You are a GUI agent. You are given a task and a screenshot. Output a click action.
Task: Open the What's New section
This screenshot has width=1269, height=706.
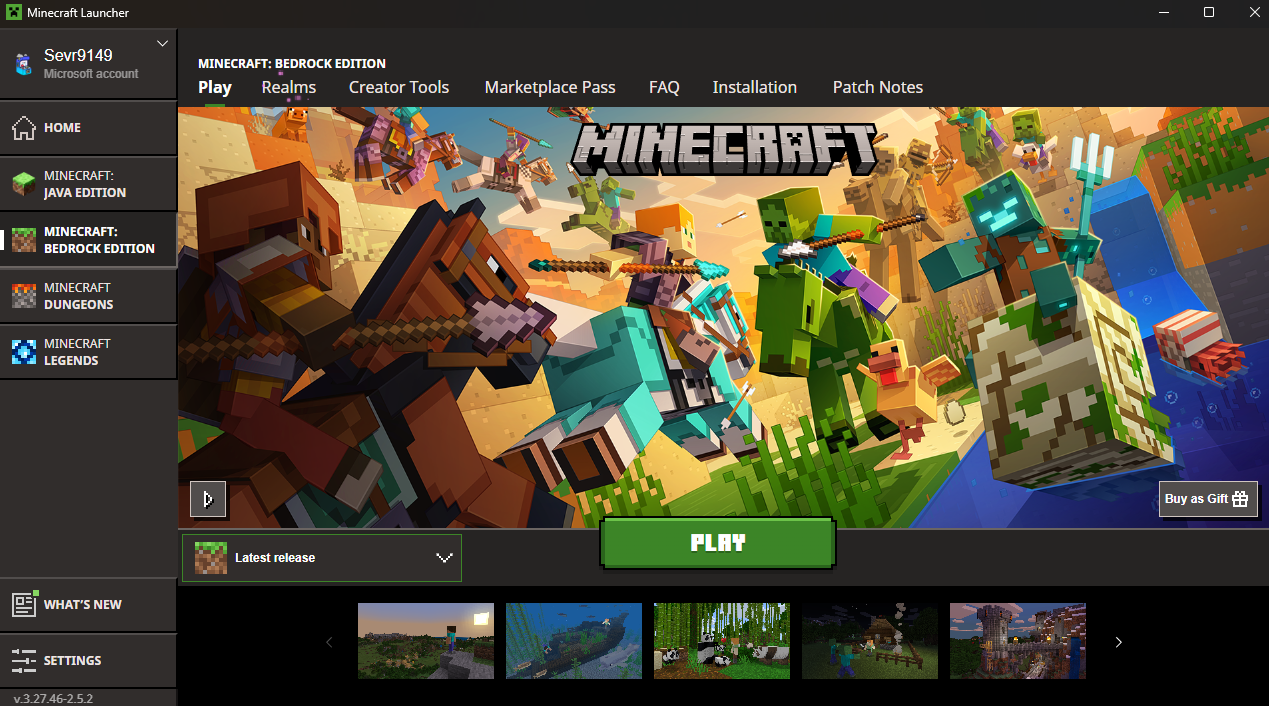pyautogui.click(x=88, y=605)
